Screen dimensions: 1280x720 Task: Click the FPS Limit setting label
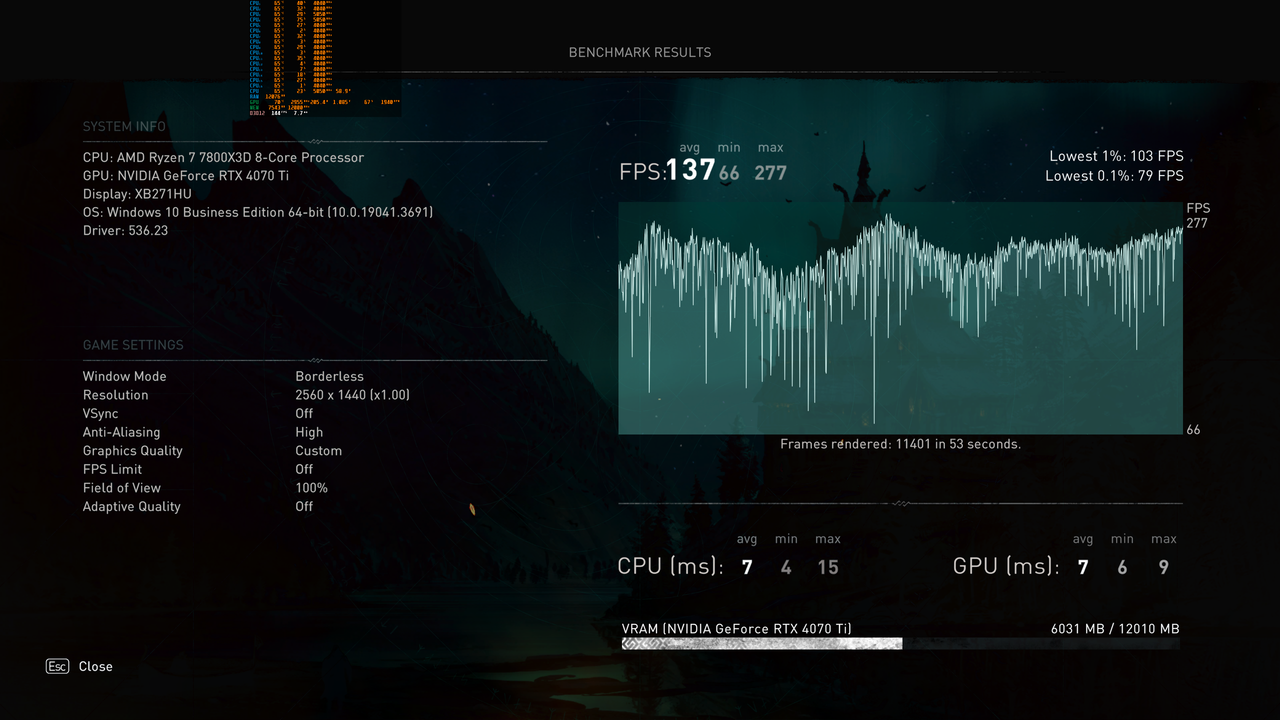(x=112, y=469)
